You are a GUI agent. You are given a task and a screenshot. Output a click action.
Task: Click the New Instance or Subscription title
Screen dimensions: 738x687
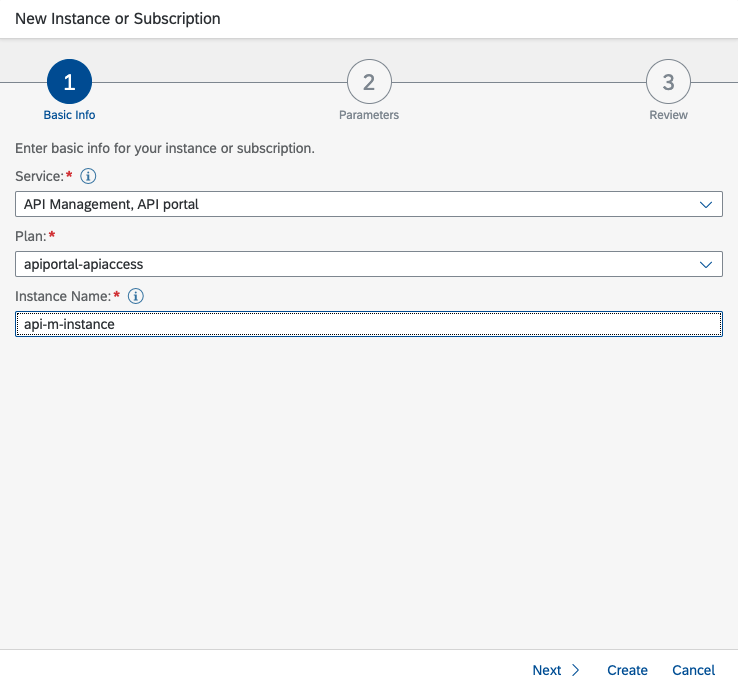click(118, 19)
